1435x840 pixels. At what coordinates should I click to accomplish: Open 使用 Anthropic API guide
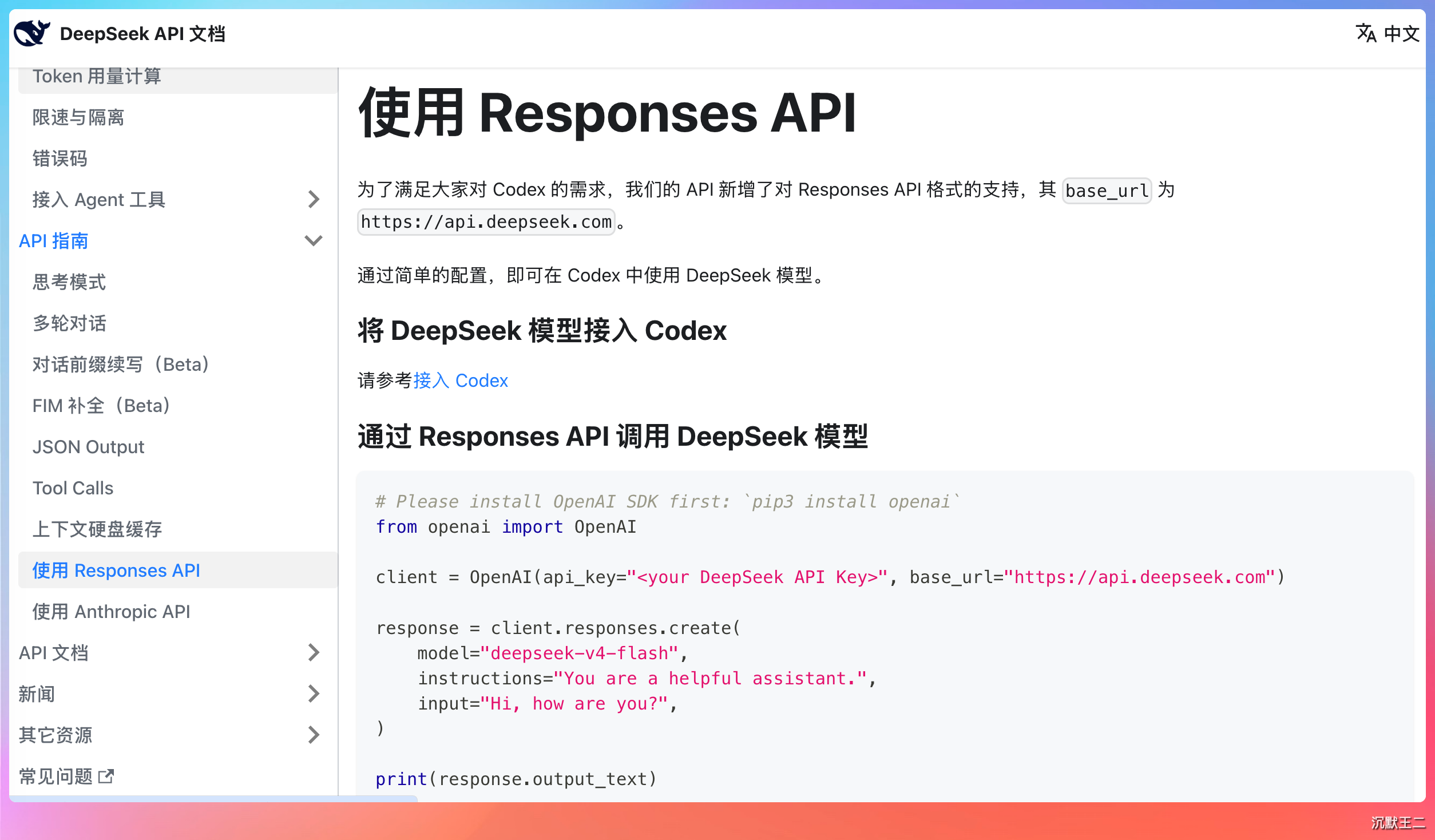point(178,612)
